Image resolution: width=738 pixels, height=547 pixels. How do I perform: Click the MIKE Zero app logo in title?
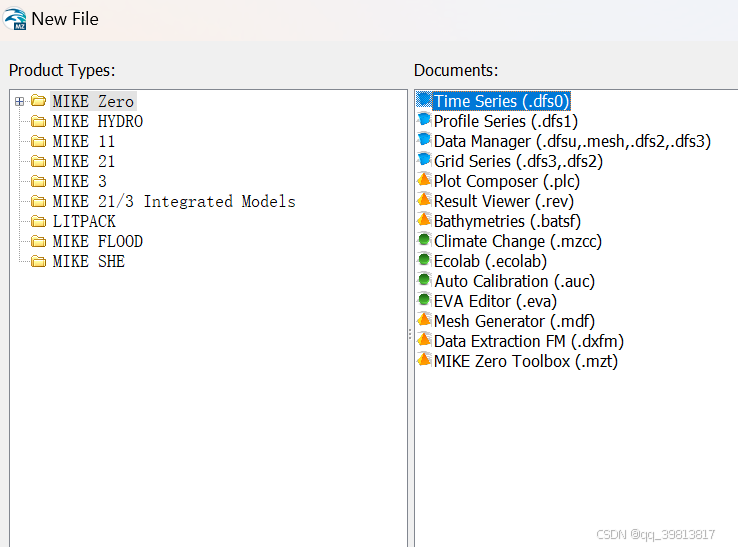15,19
